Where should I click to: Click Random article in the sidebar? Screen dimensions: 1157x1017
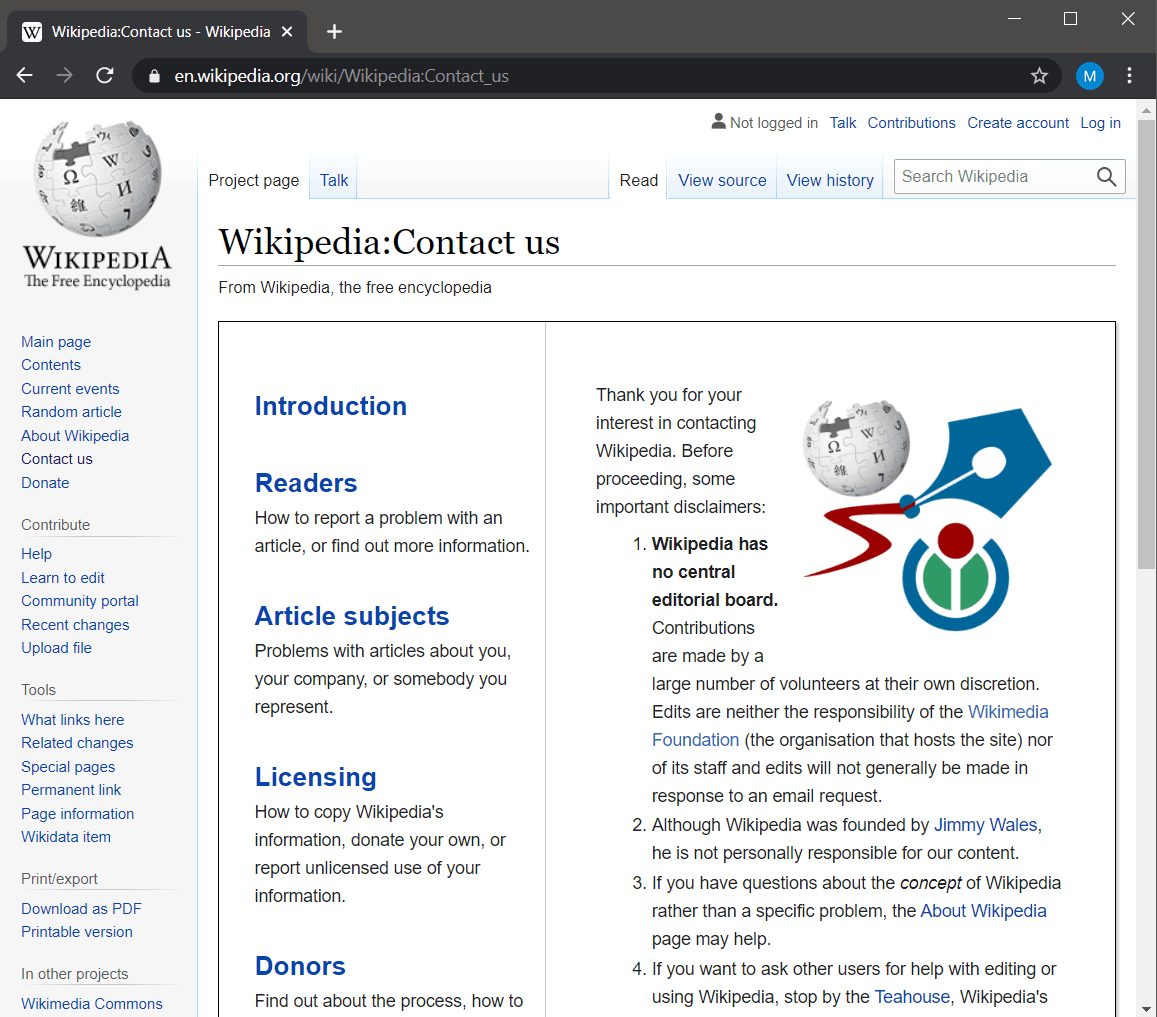(71, 411)
